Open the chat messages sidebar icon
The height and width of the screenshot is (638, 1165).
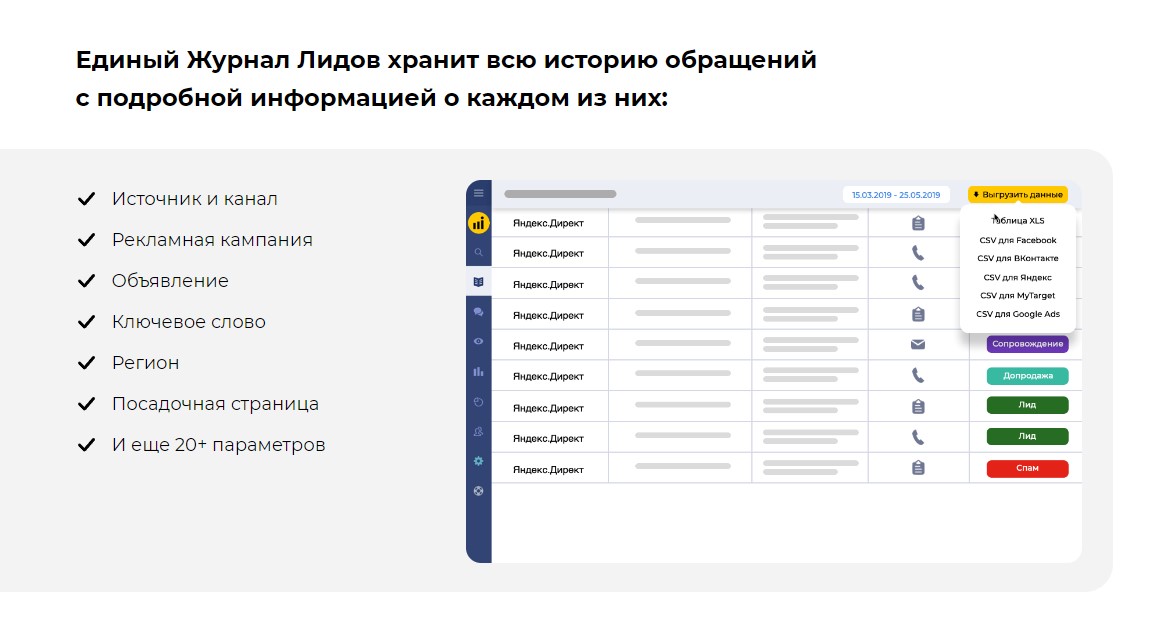pyautogui.click(x=479, y=311)
